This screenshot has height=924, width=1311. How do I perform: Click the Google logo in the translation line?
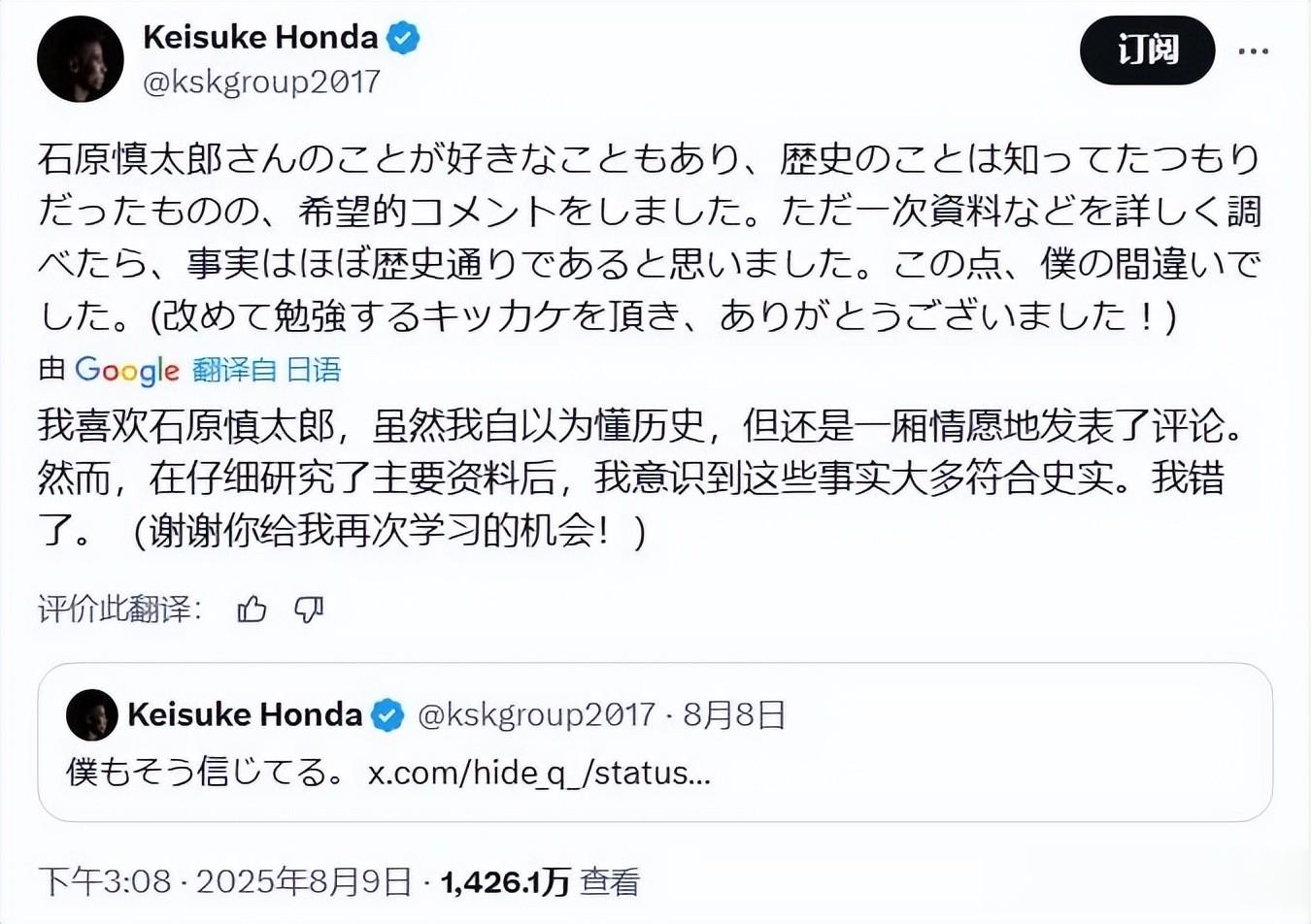coord(127,370)
